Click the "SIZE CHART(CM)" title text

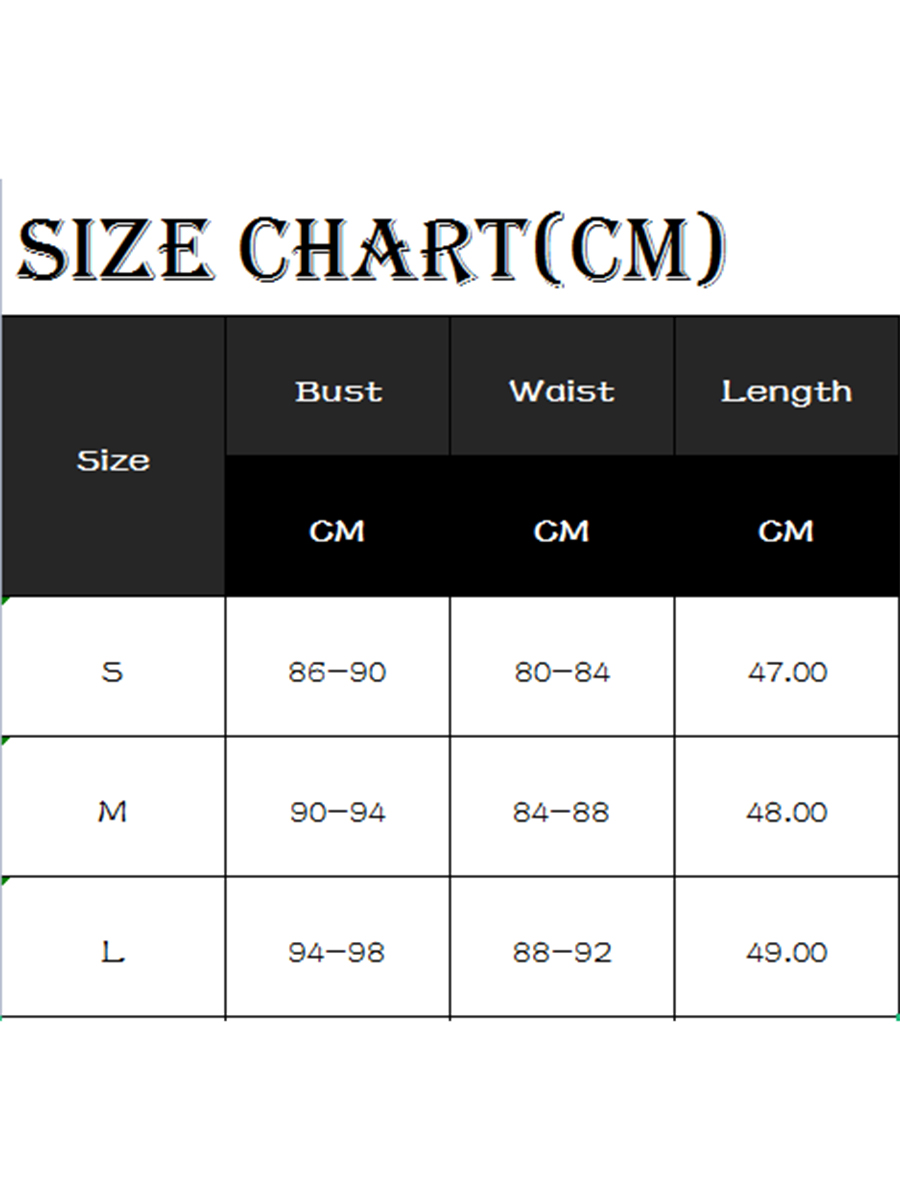point(370,250)
